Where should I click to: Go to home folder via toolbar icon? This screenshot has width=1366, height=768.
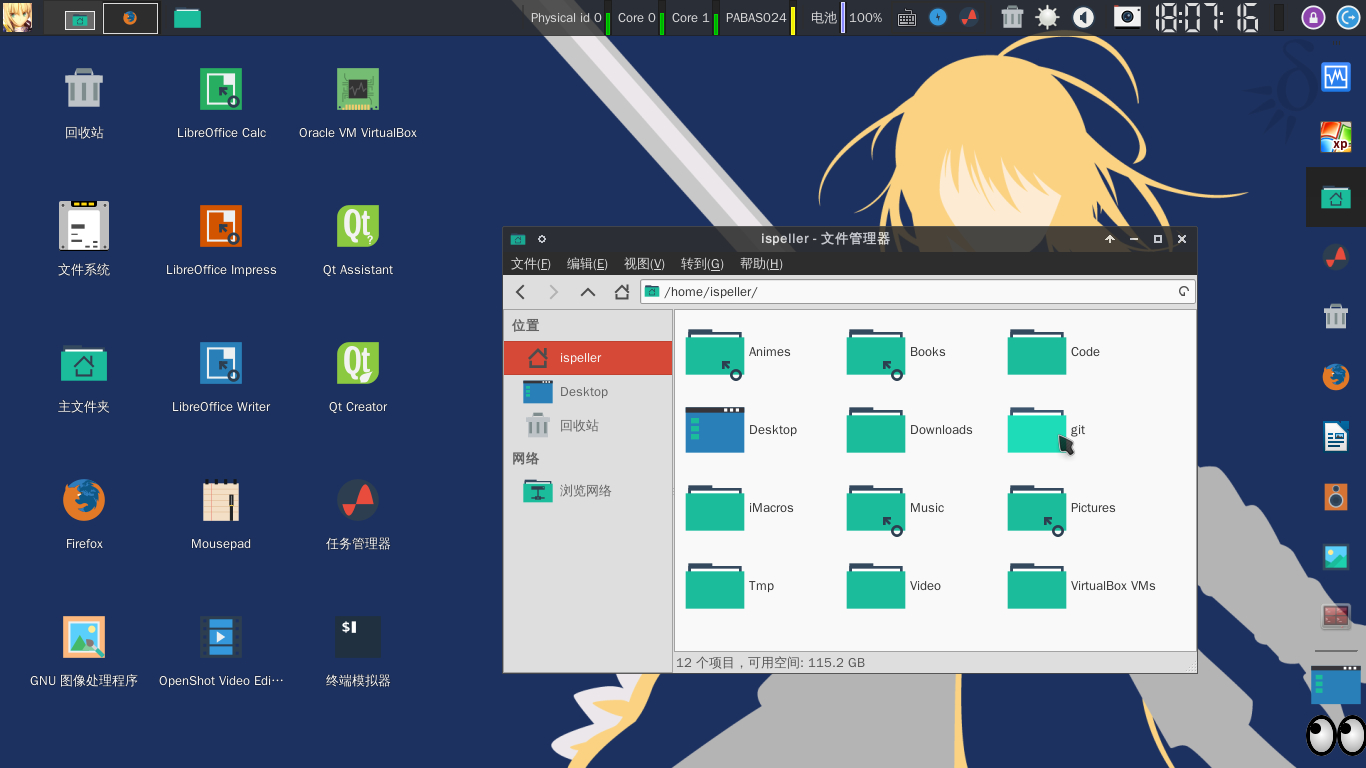click(622, 292)
